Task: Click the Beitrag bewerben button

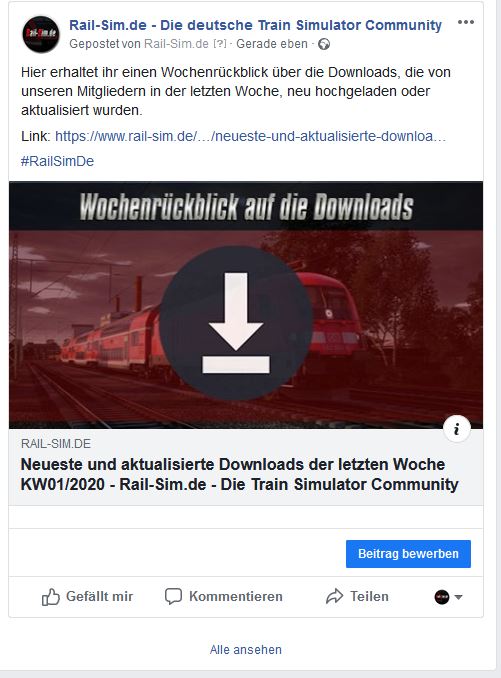Action: (x=408, y=554)
